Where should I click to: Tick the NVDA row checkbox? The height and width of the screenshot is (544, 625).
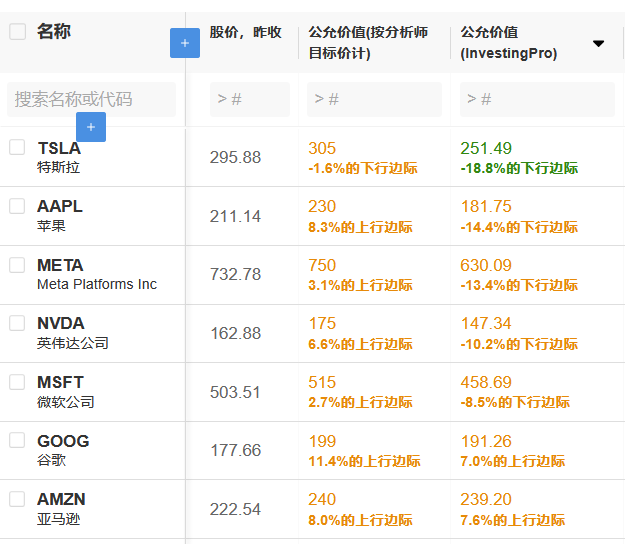coord(17,323)
